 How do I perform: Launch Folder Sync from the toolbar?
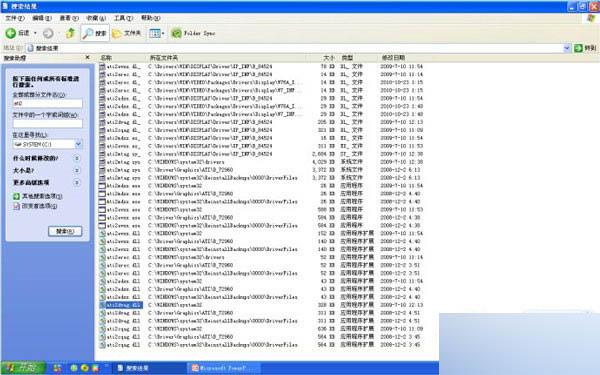tap(193, 33)
